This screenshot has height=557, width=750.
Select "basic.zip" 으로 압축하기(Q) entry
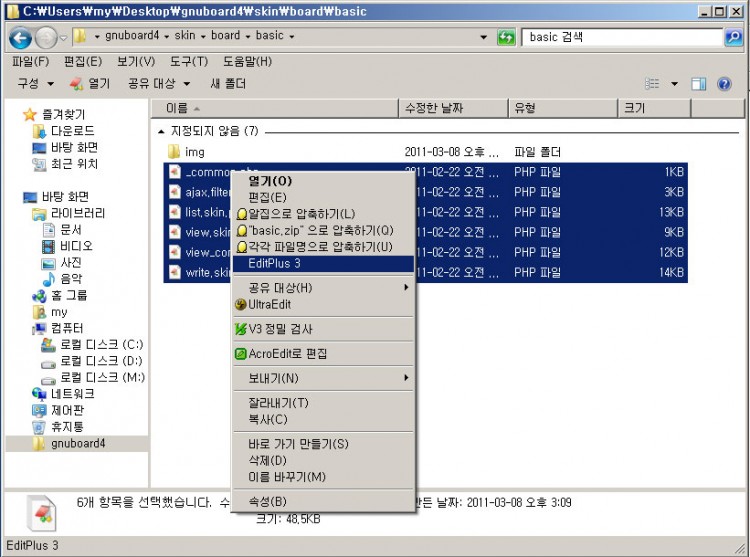[x=323, y=230]
